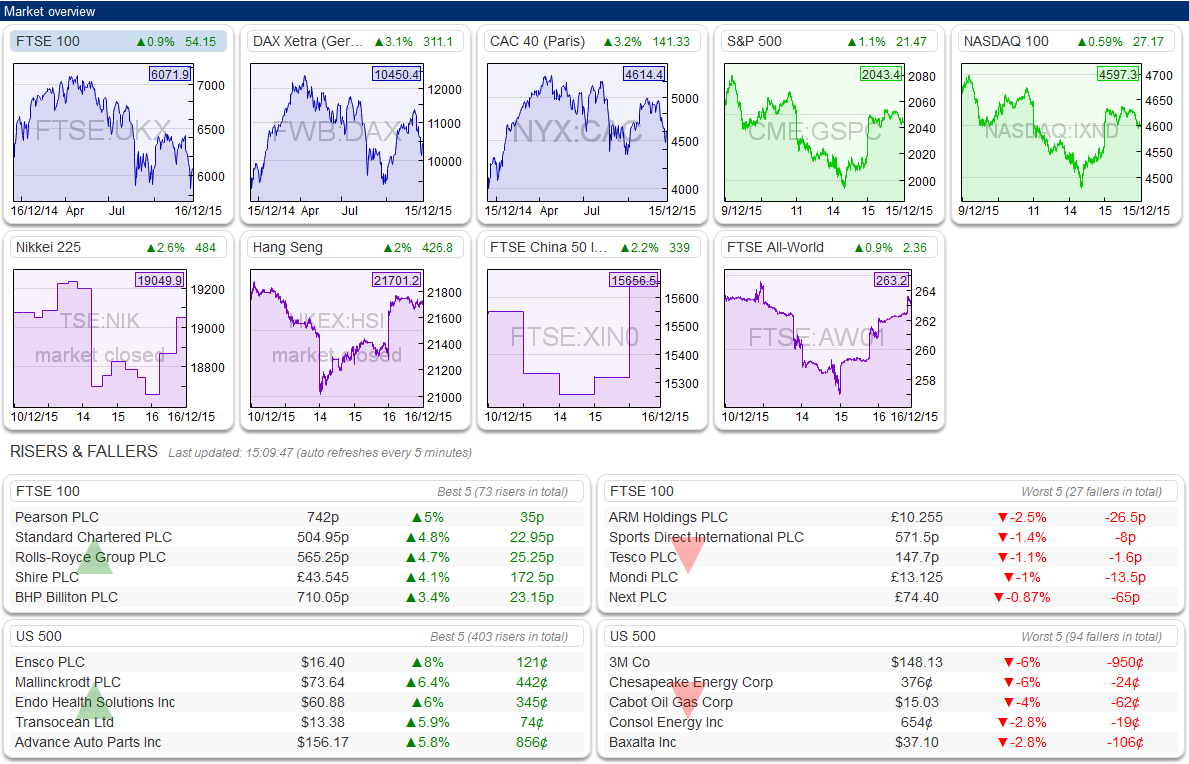Open ARM Holdings PLC in fallers
This screenshot has width=1189, height=764.
click(x=668, y=517)
